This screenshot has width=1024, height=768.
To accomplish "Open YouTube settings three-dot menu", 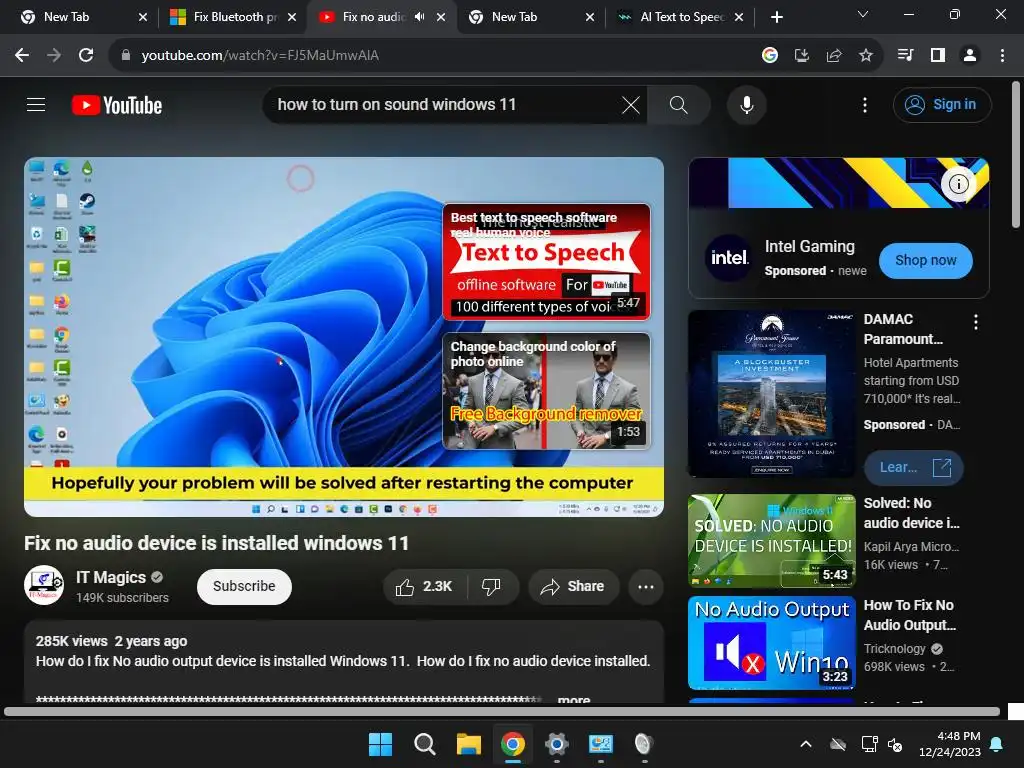I will pos(865,104).
